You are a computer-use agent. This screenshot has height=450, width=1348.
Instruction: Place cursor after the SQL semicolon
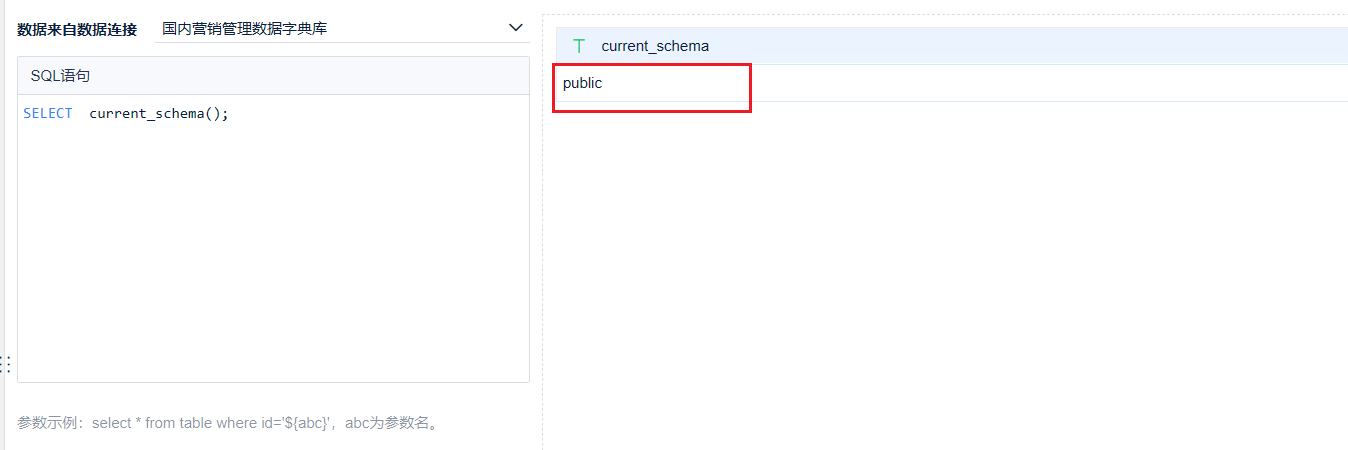tap(230, 113)
